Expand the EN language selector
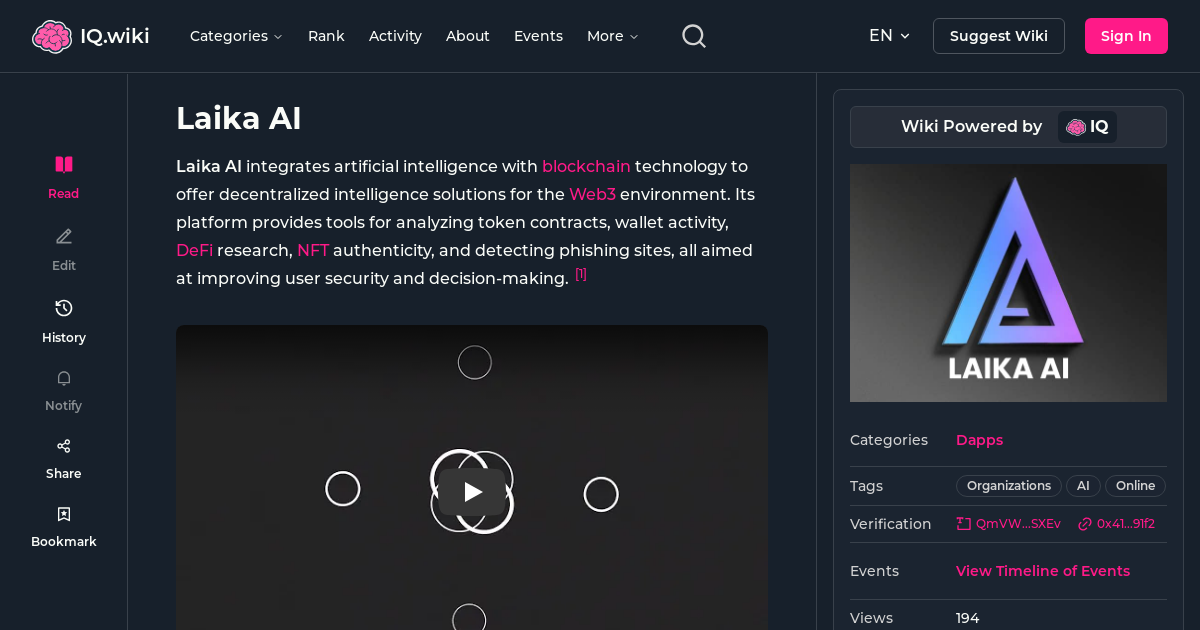Screen dimensions: 1200x630 [x=888, y=35]
